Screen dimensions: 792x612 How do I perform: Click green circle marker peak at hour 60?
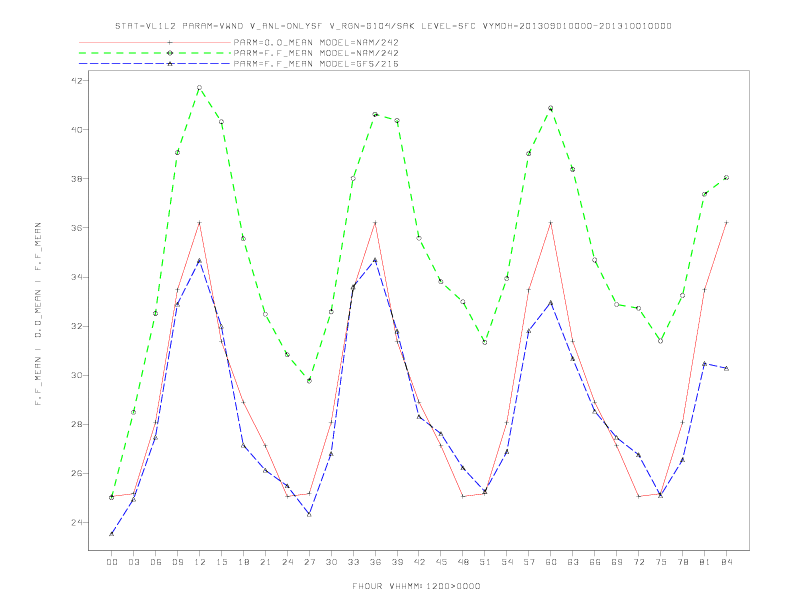click(x=551, y=108)
